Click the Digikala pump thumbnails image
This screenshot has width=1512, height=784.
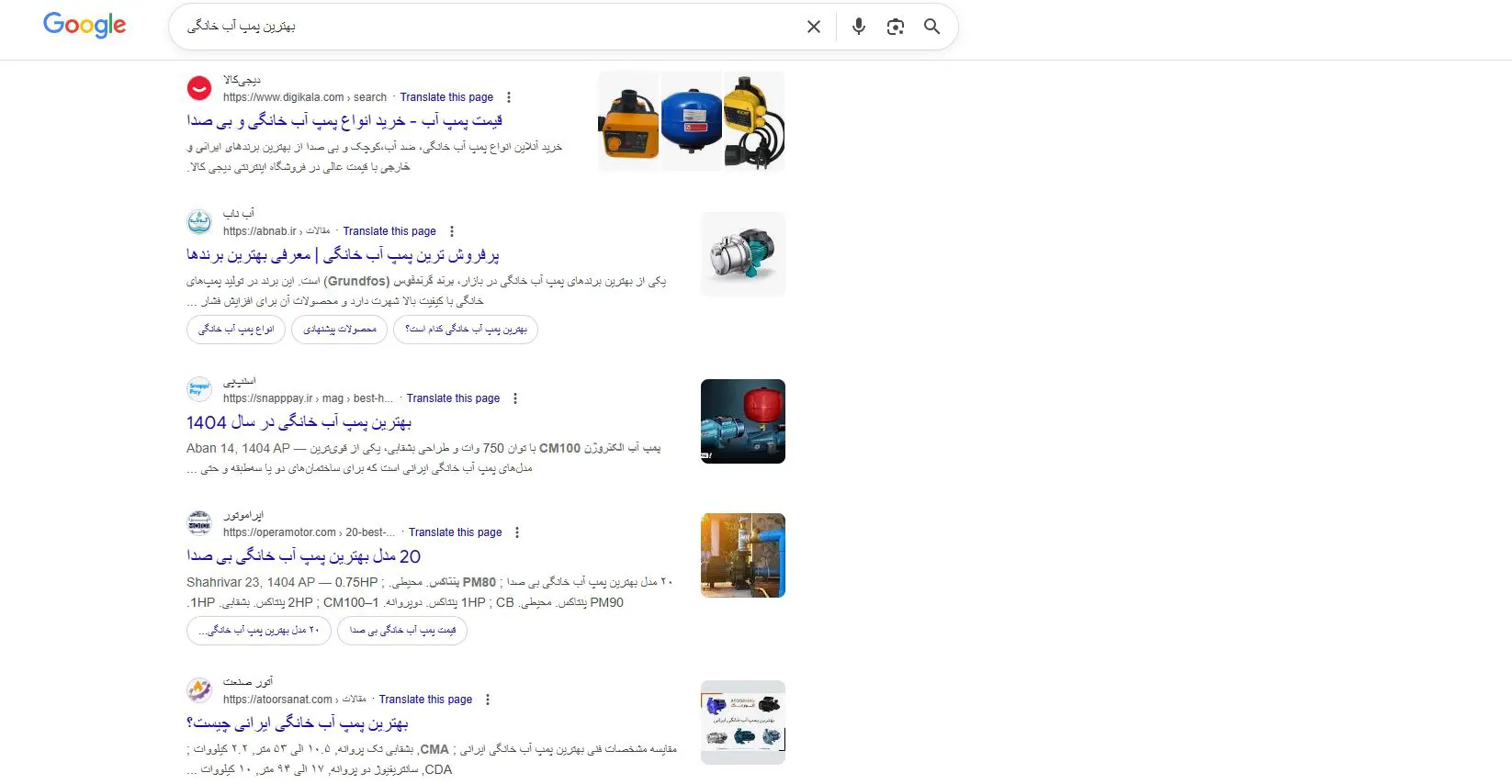tap(692, 121)
